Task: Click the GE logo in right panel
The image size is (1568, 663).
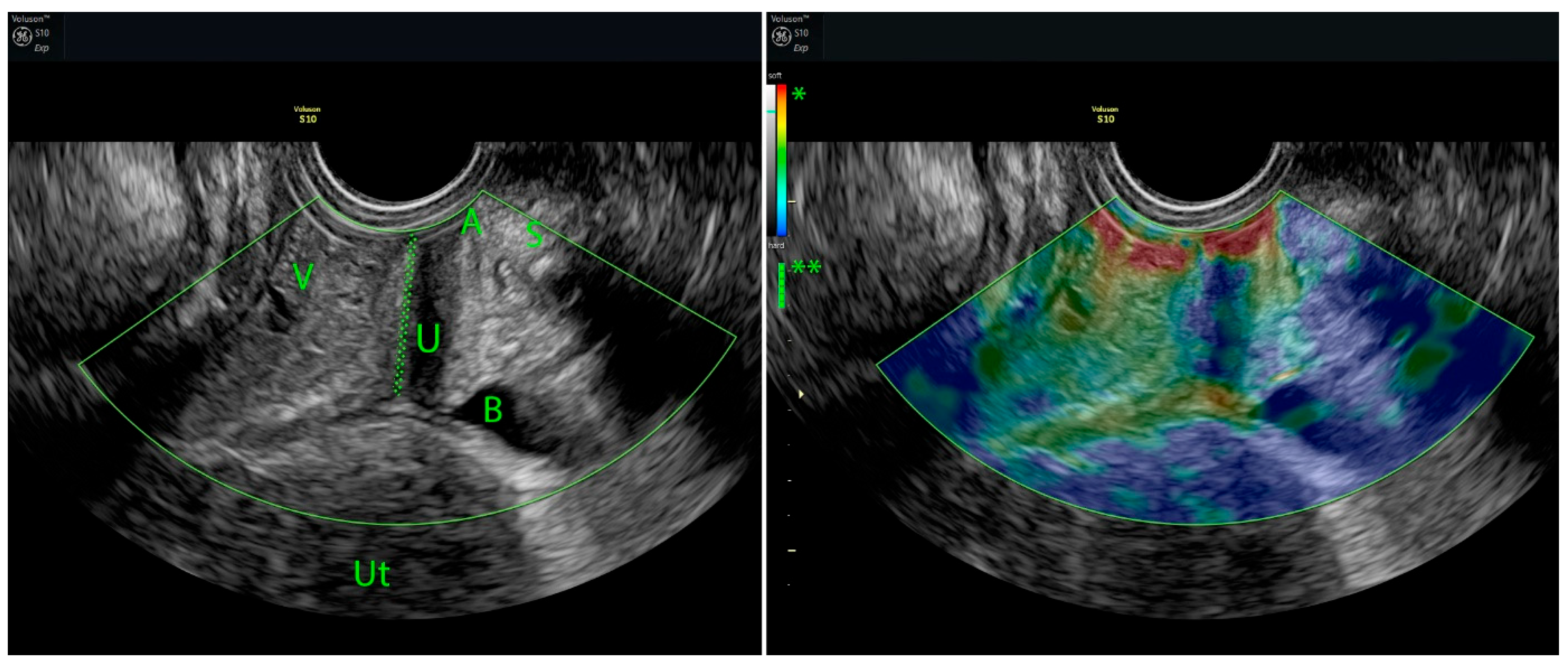Action: coord(781,37)
